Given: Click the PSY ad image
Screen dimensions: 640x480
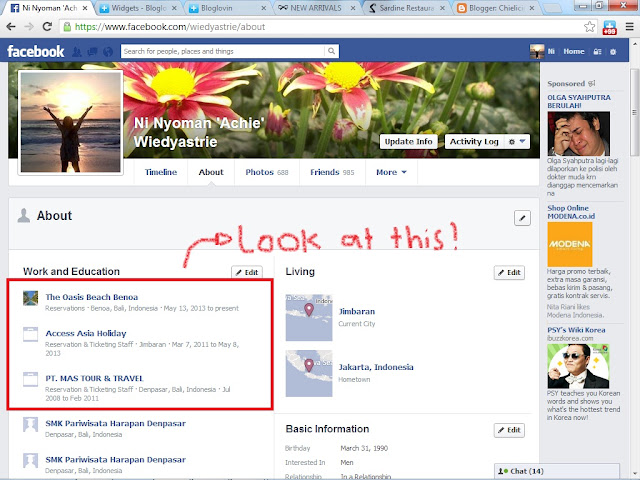Looking at the screenshot, I should pos(578,366).
